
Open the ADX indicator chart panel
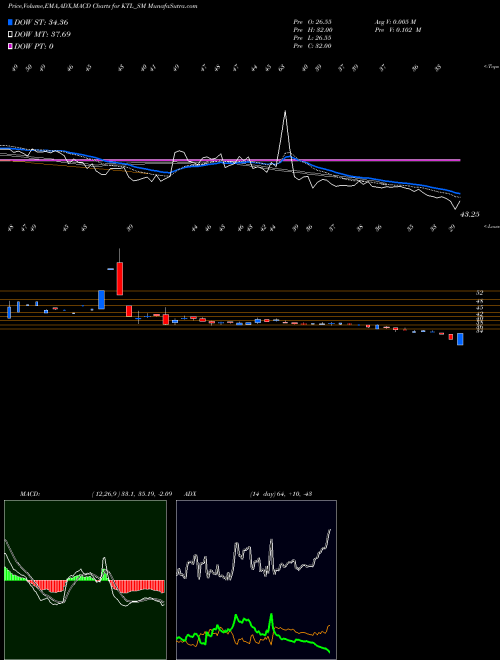click(256, 580)
